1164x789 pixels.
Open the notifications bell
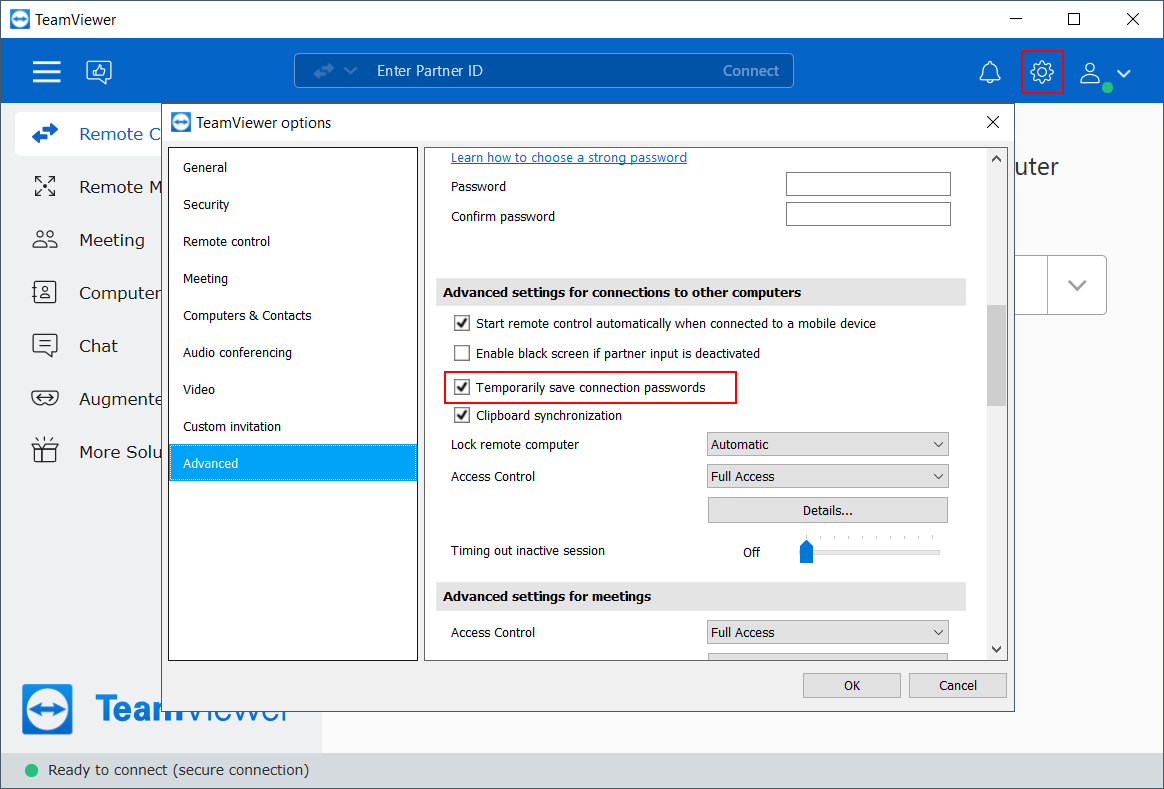990,72
